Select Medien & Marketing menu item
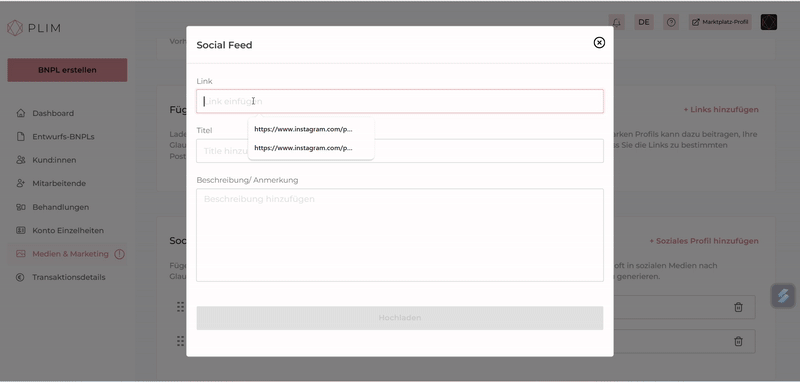 tap(70, 254)
